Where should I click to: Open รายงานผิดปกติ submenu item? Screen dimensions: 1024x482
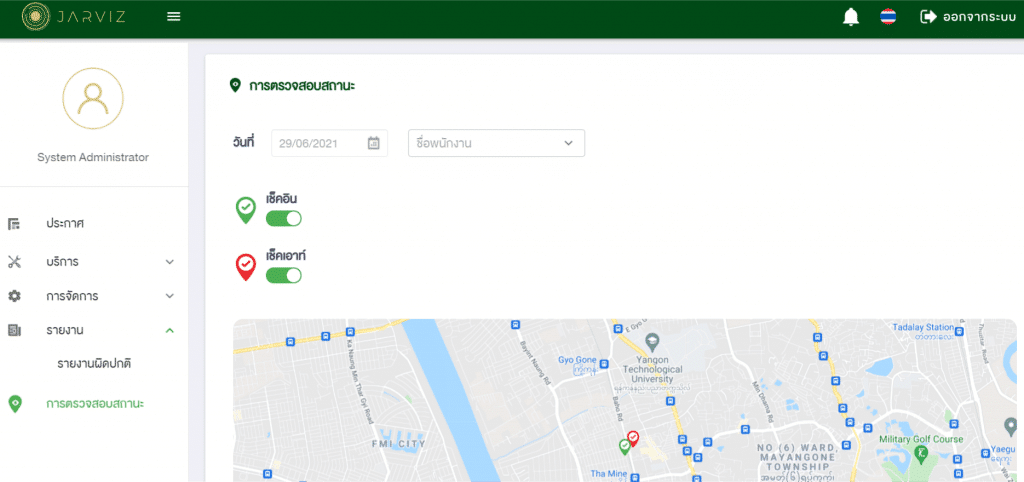[x=94, y=363]
